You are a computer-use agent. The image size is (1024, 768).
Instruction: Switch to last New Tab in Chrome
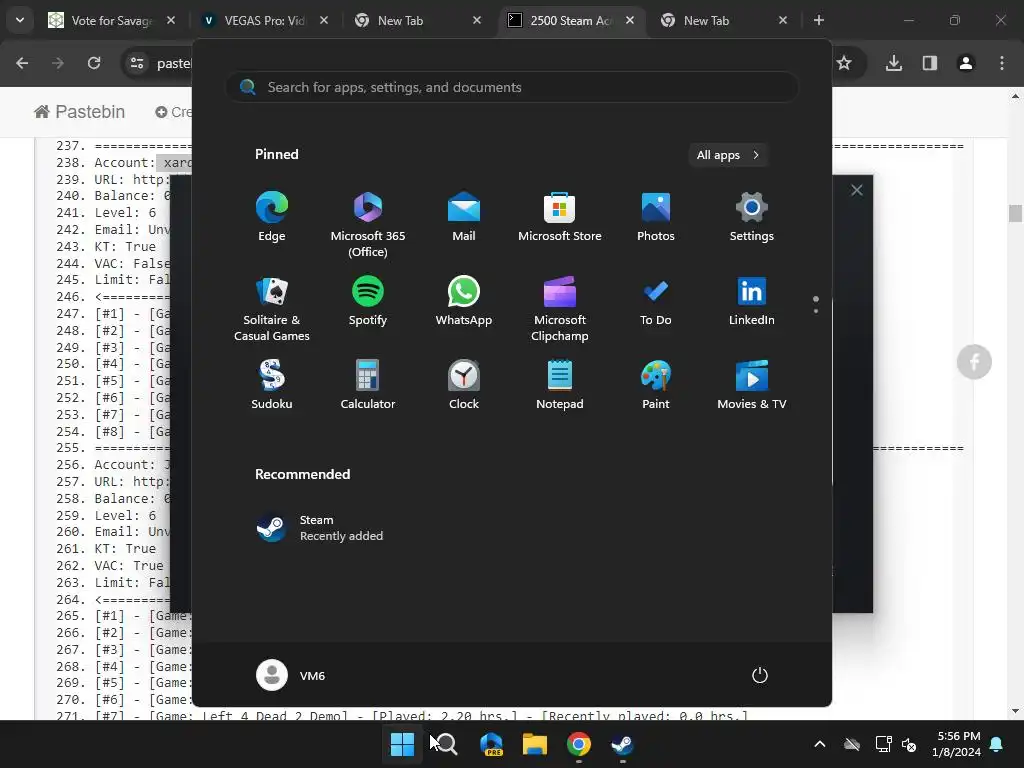[722, 20]
